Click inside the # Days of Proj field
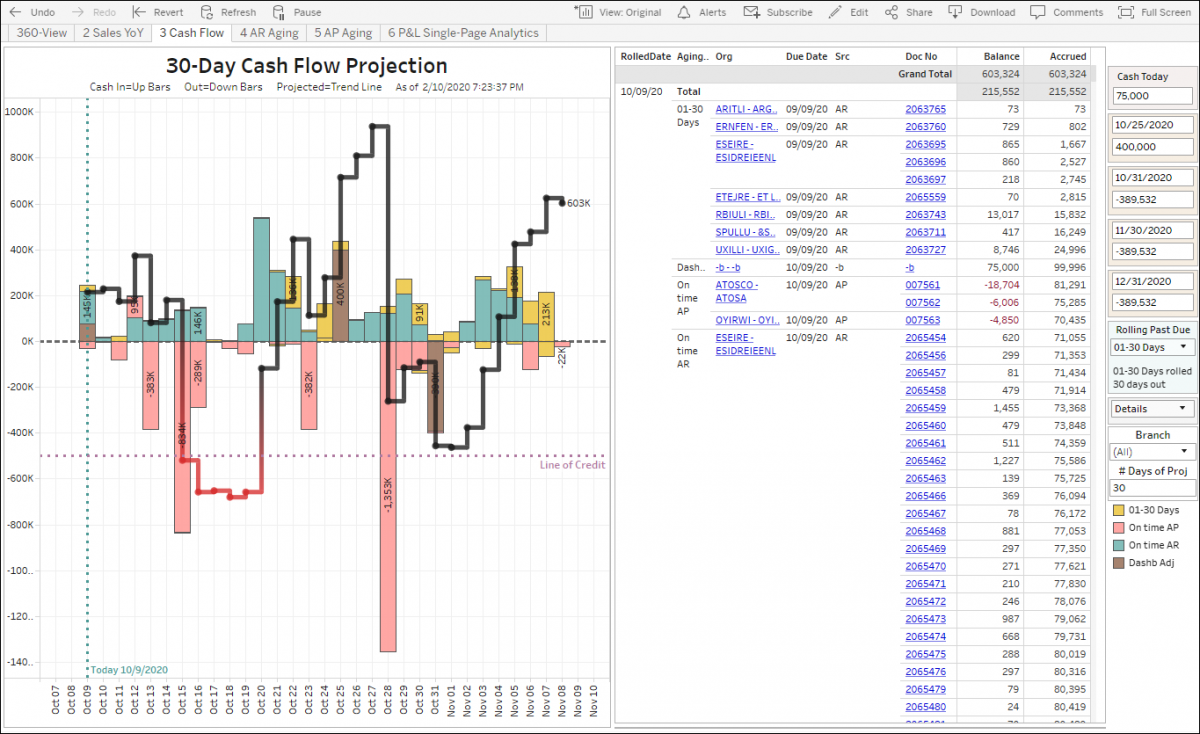This screenshot has height=734, width=1200. 1151,488
